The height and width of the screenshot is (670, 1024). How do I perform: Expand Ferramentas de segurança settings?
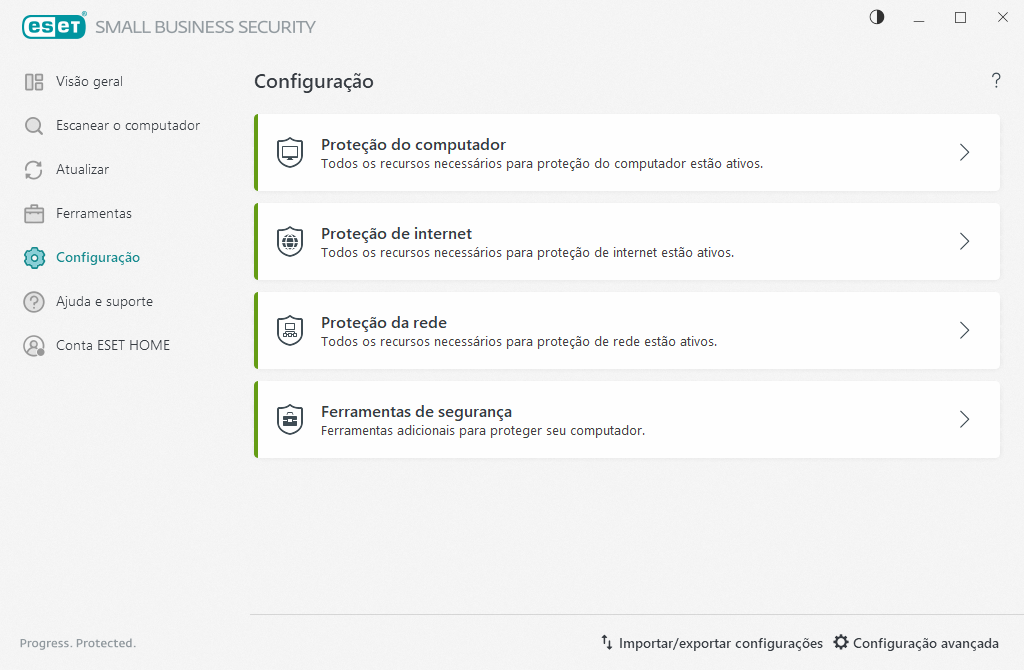pos(963,419)
